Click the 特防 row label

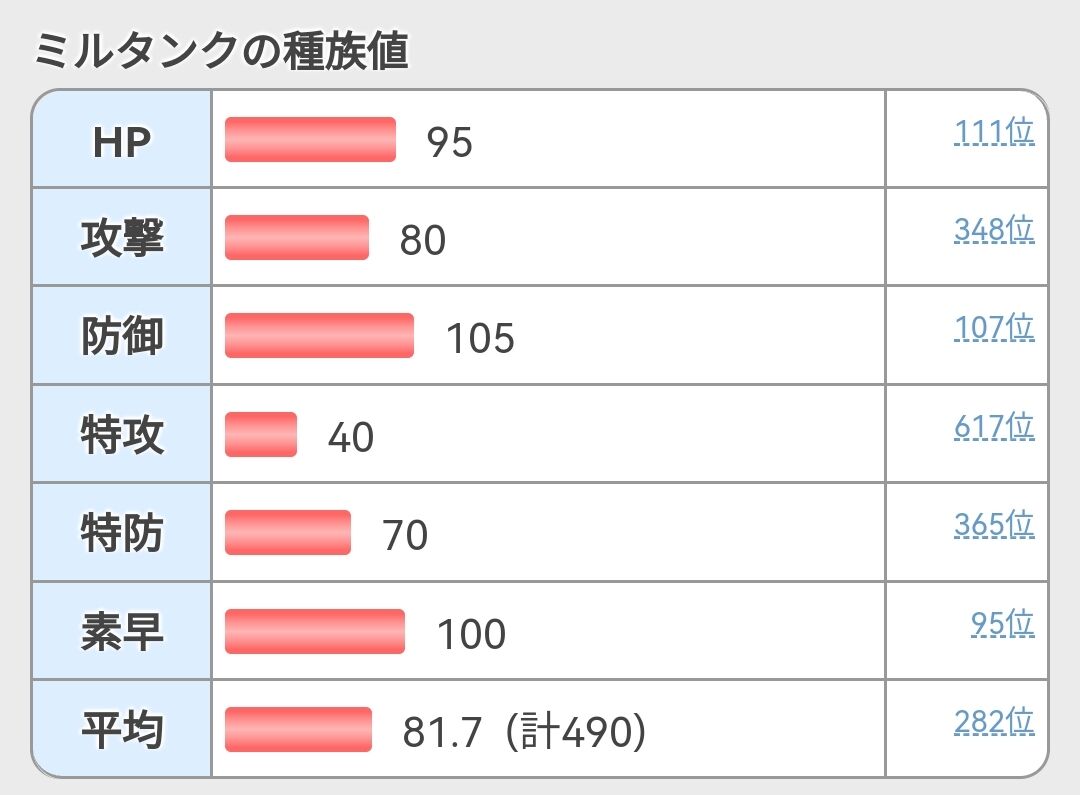pyautogui.click(x=122, y=533)
